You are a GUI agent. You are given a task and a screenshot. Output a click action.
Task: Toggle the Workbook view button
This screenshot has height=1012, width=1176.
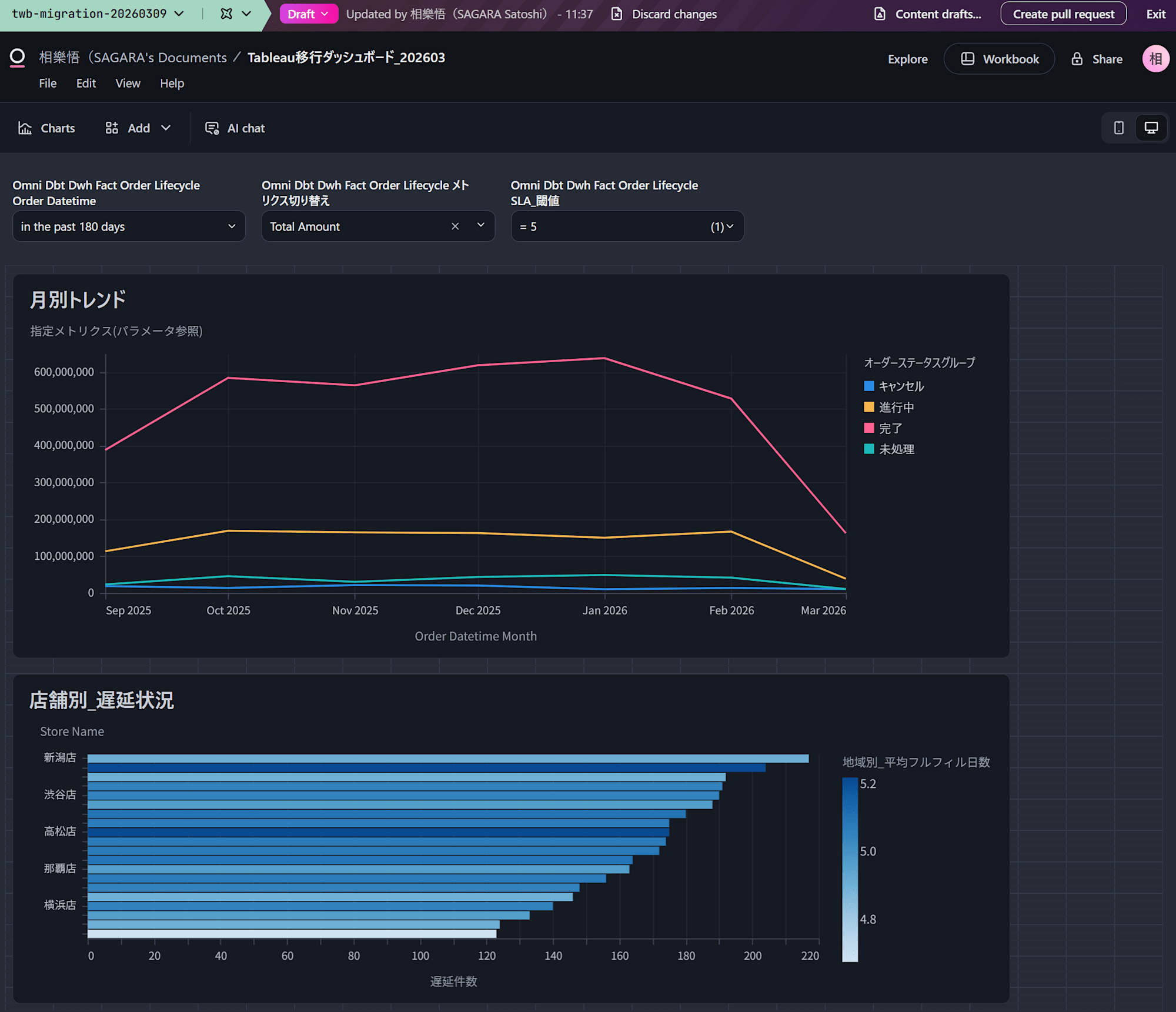(999, 59)
